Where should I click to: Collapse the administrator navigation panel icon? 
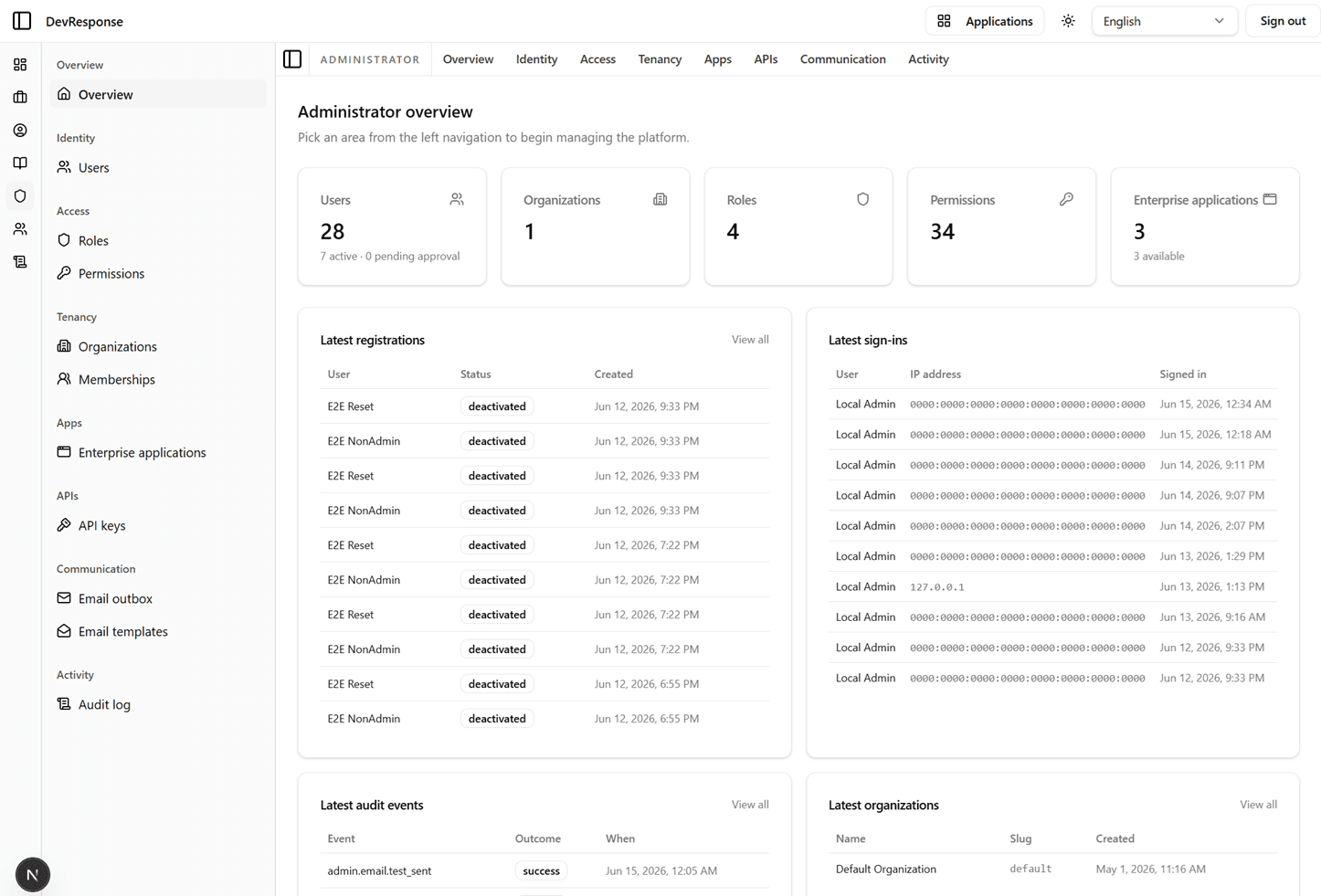pos(292,59)
